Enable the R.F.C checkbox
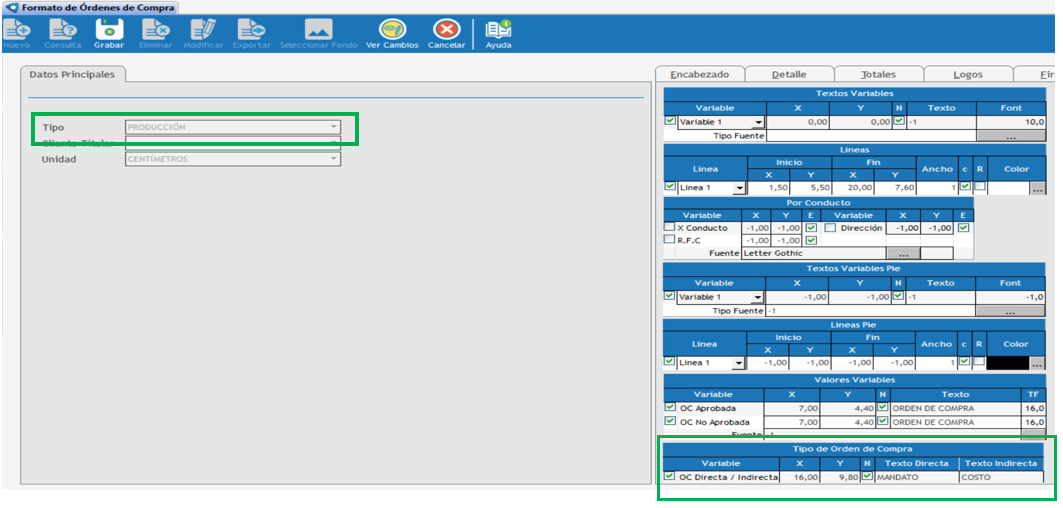Image resolution: width=1063 pixels, height=508 pixels. coord(670,240)
